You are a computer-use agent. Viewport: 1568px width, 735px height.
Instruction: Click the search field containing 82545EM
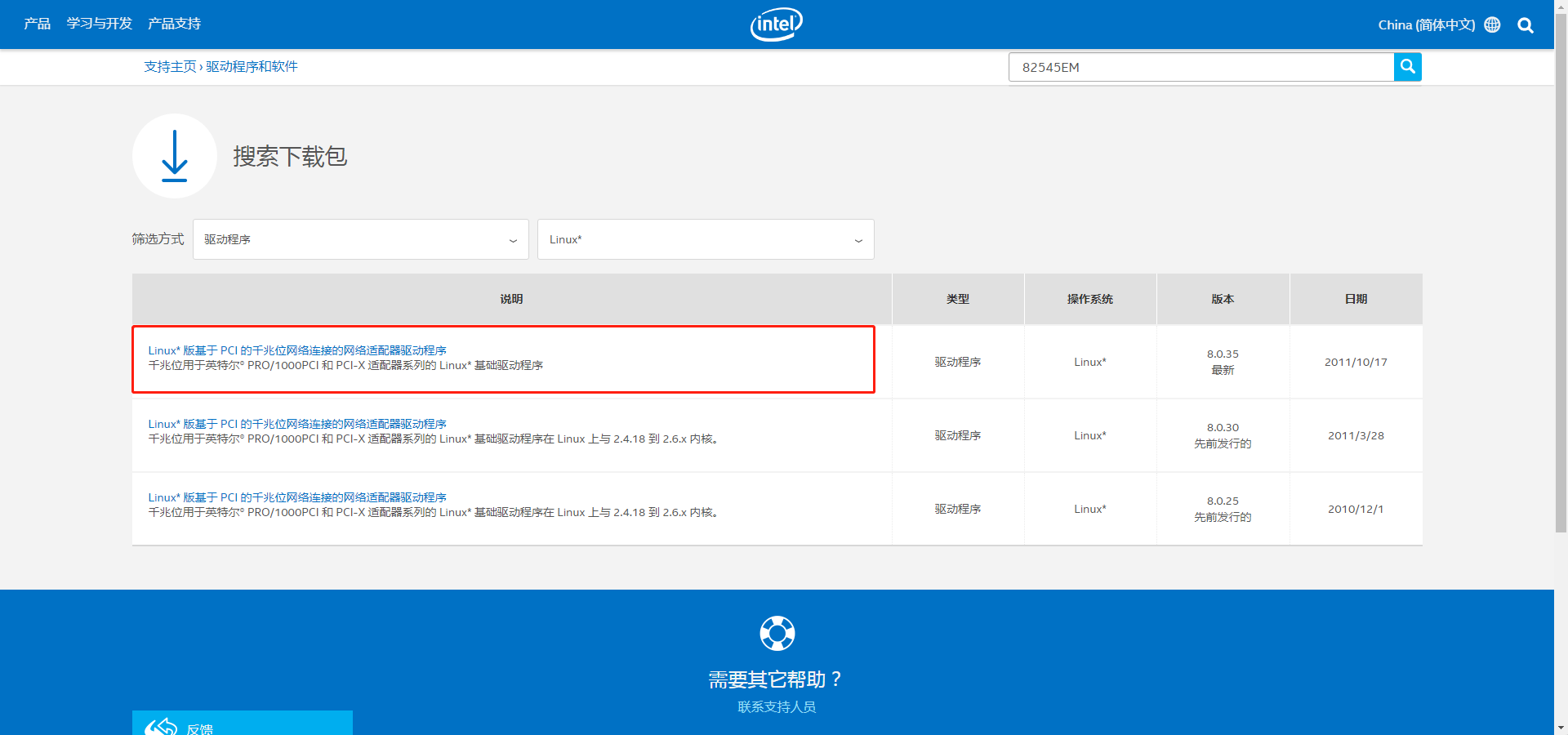click(x=1200, y=67)
